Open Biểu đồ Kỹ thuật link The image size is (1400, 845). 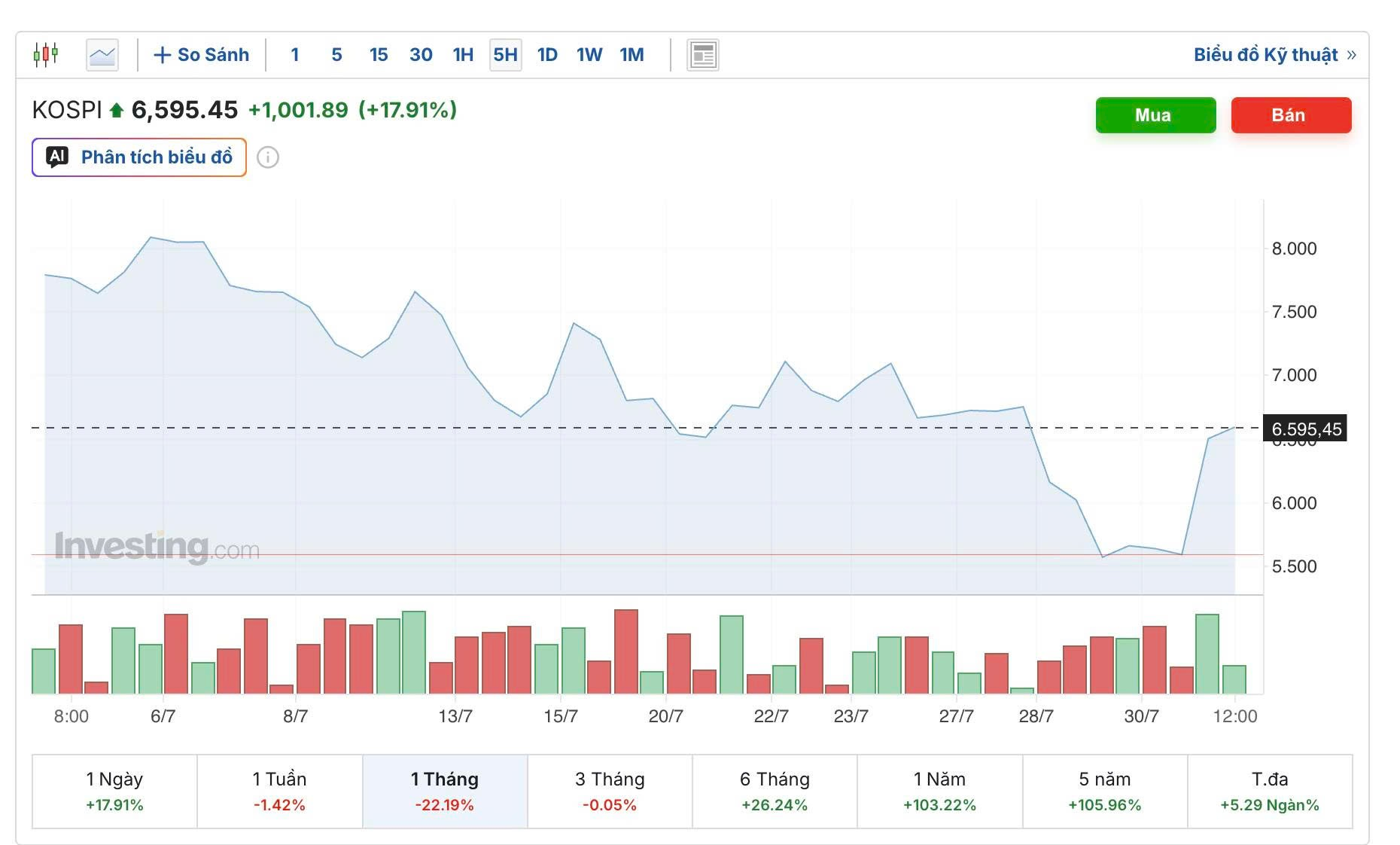[1274, 55]
